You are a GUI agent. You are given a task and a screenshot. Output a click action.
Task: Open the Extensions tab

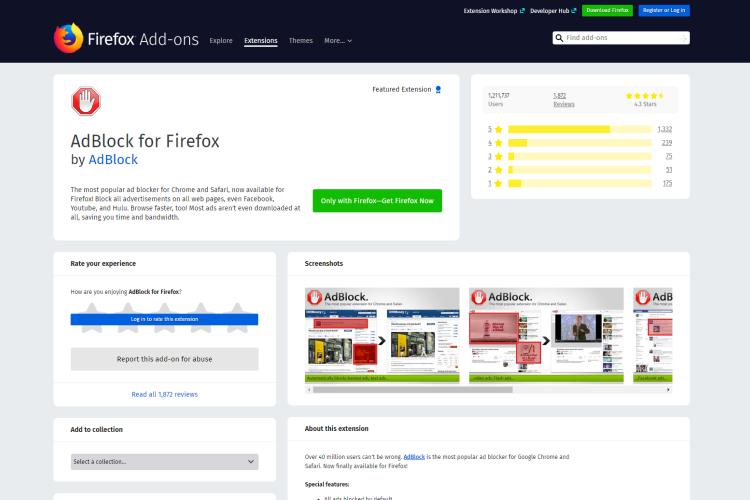pos(261,41)
